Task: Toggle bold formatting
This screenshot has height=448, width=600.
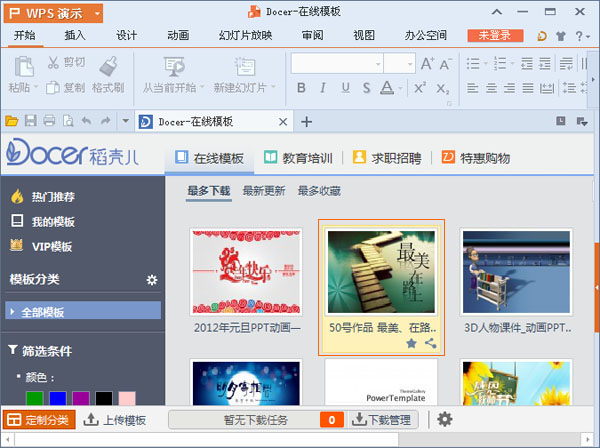Action: click(301, 88)
